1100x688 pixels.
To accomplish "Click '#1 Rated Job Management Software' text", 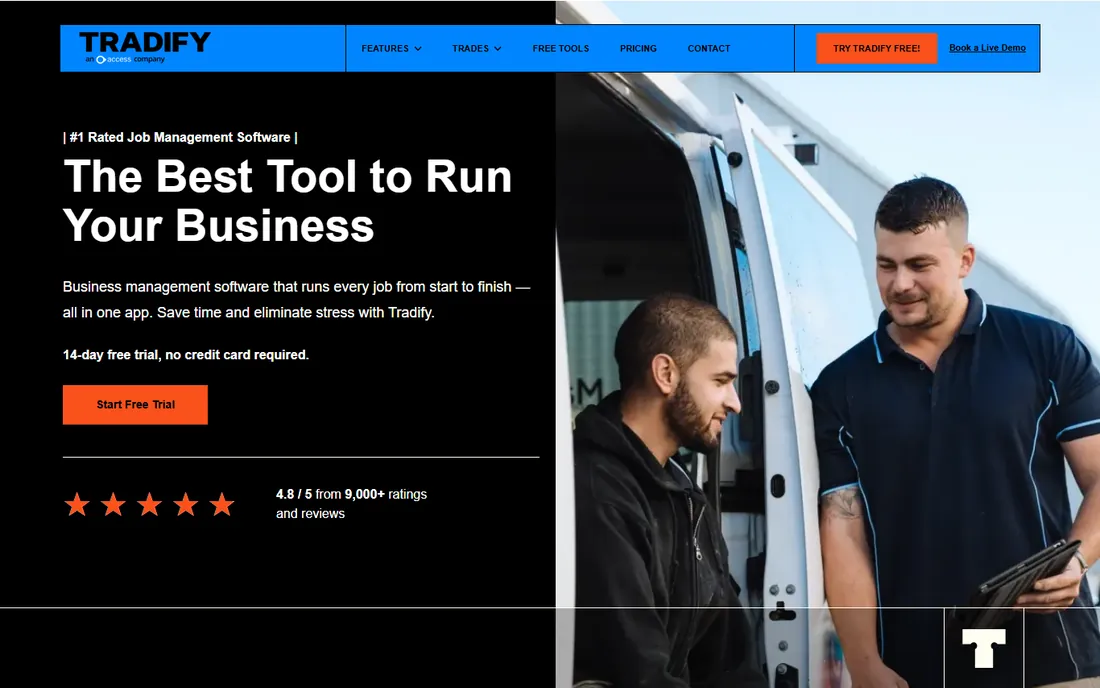I will pos(180,137).
